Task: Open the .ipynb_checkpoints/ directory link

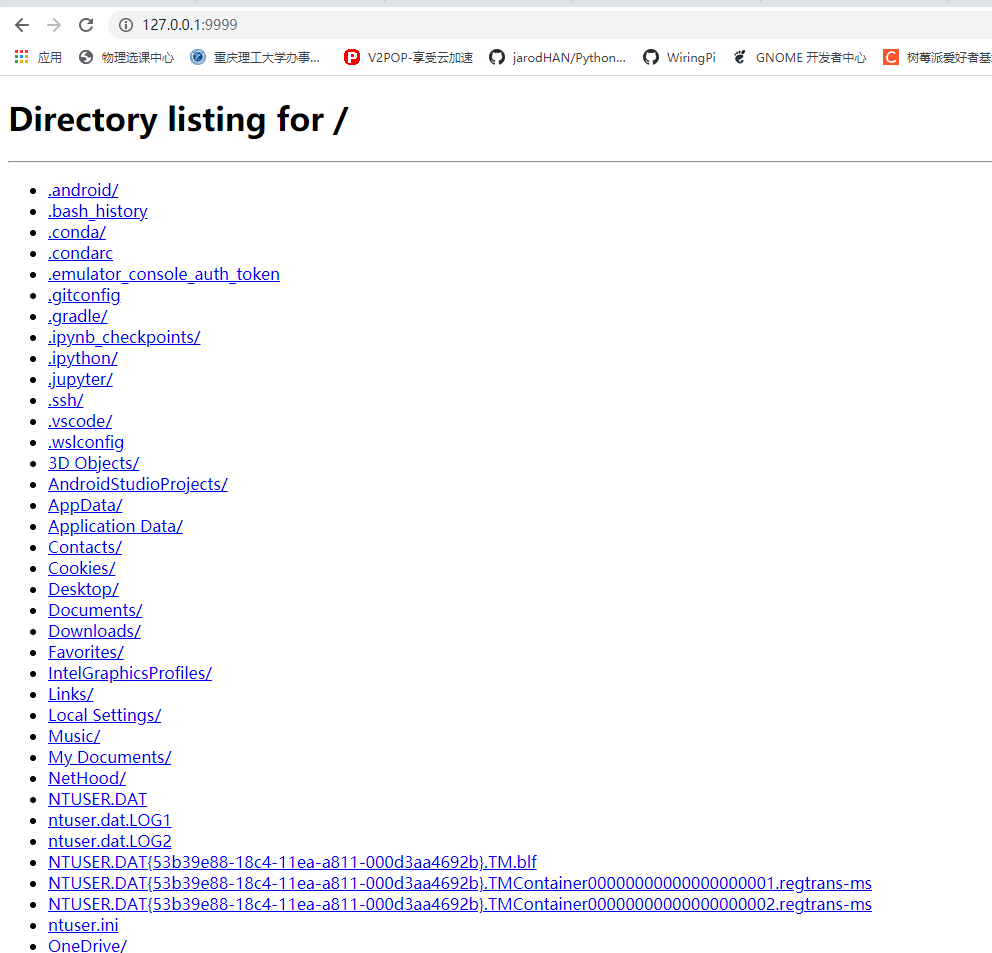Action: point(124,337)
